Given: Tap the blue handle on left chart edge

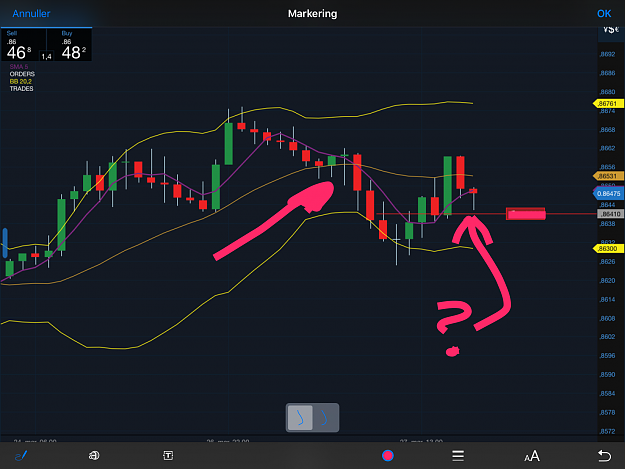Looking at the screenshot, I should pos(5,243).
